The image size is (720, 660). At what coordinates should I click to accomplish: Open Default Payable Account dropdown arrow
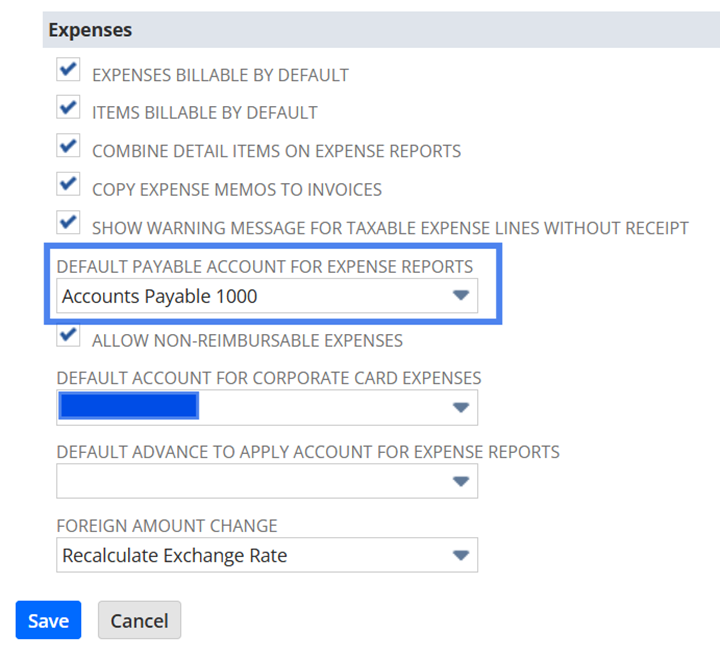[x=460, y=296]
